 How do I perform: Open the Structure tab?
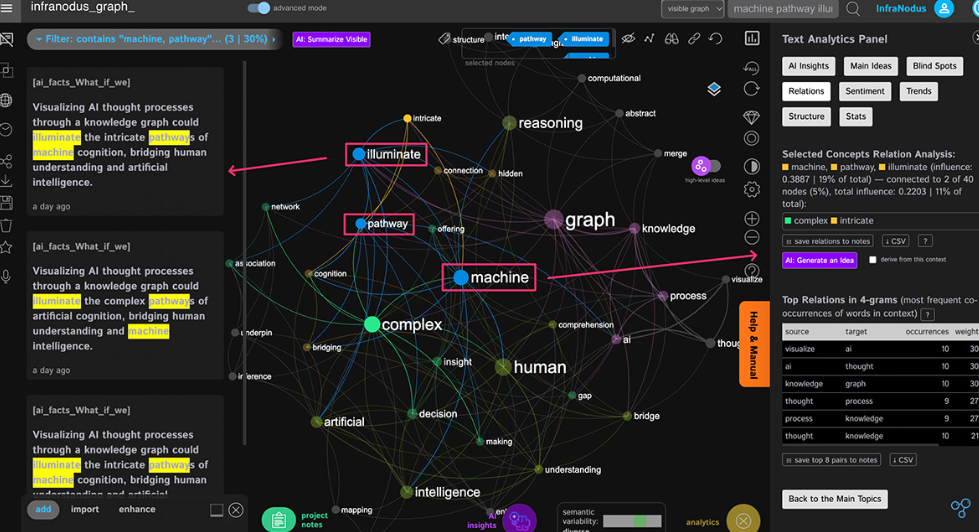click(x=806, y=117)
